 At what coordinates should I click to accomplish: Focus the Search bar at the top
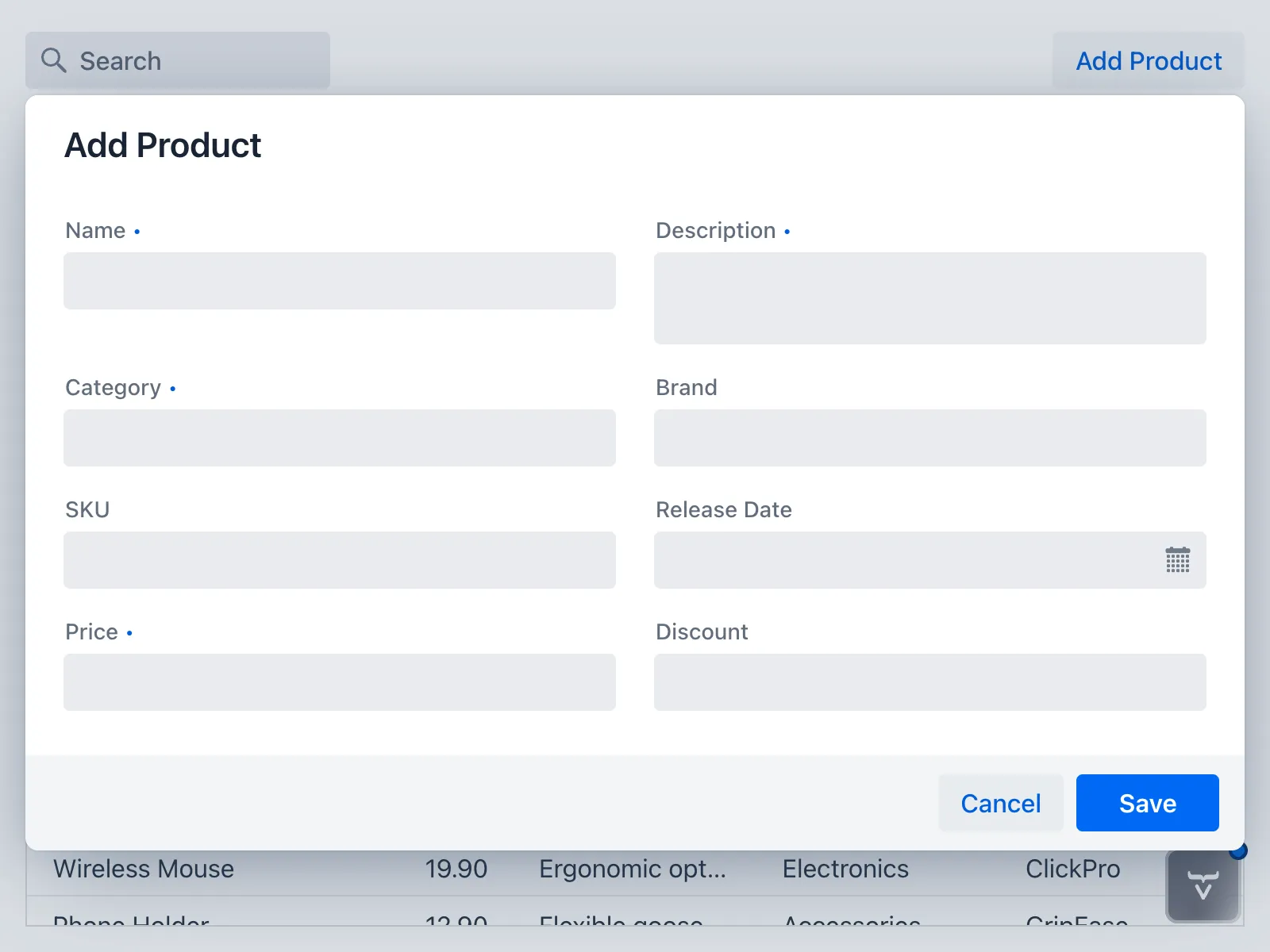pyautogui.click(x=198, y=60)
